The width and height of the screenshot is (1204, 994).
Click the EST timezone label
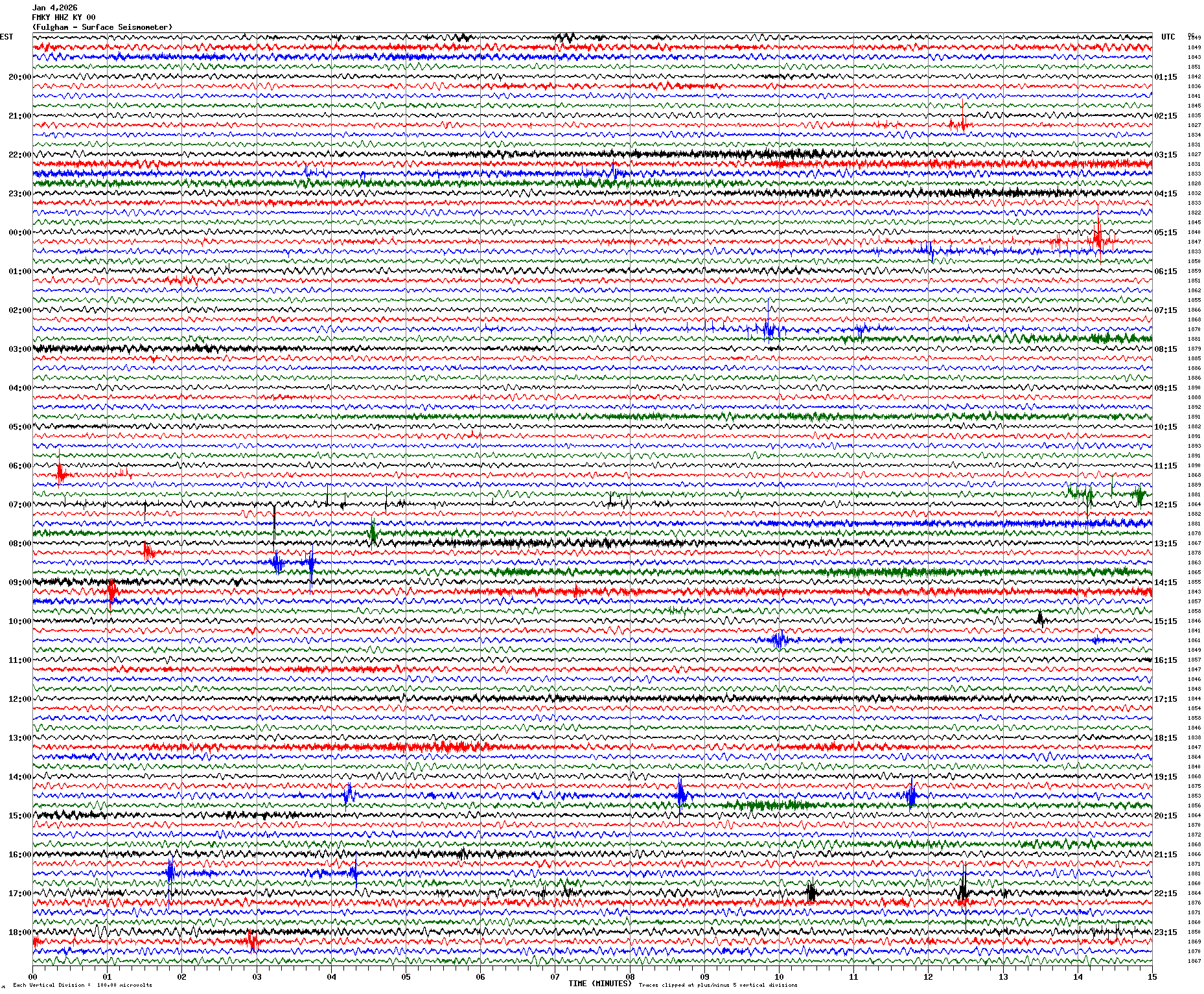[x=6, y=37]
